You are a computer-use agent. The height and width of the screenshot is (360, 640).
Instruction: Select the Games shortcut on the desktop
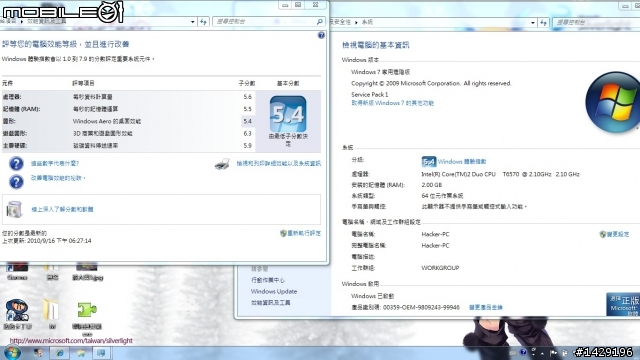[17, 271]
